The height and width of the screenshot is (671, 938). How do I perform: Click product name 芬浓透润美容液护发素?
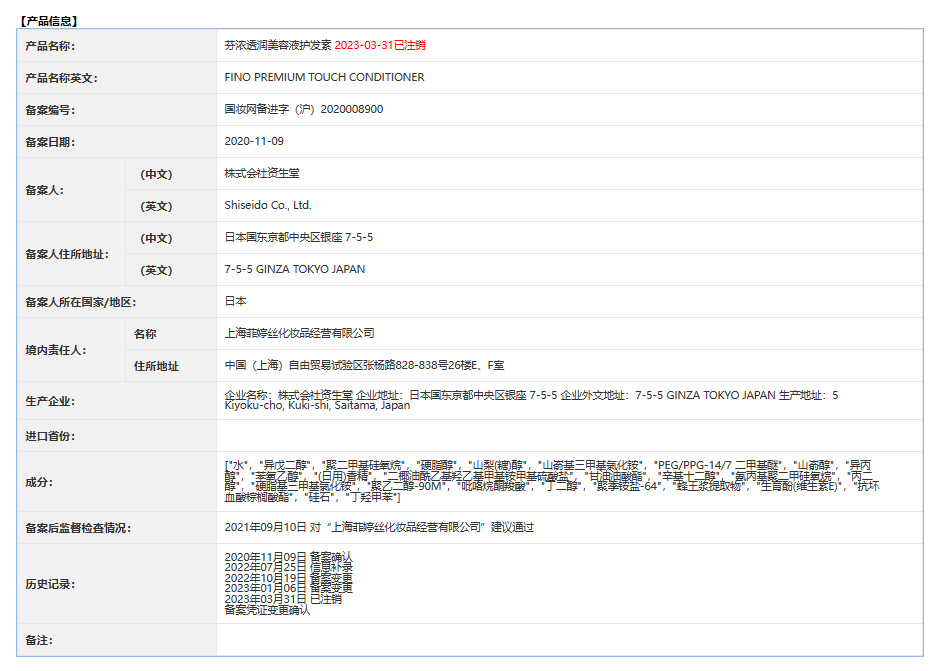coord(278,45)
